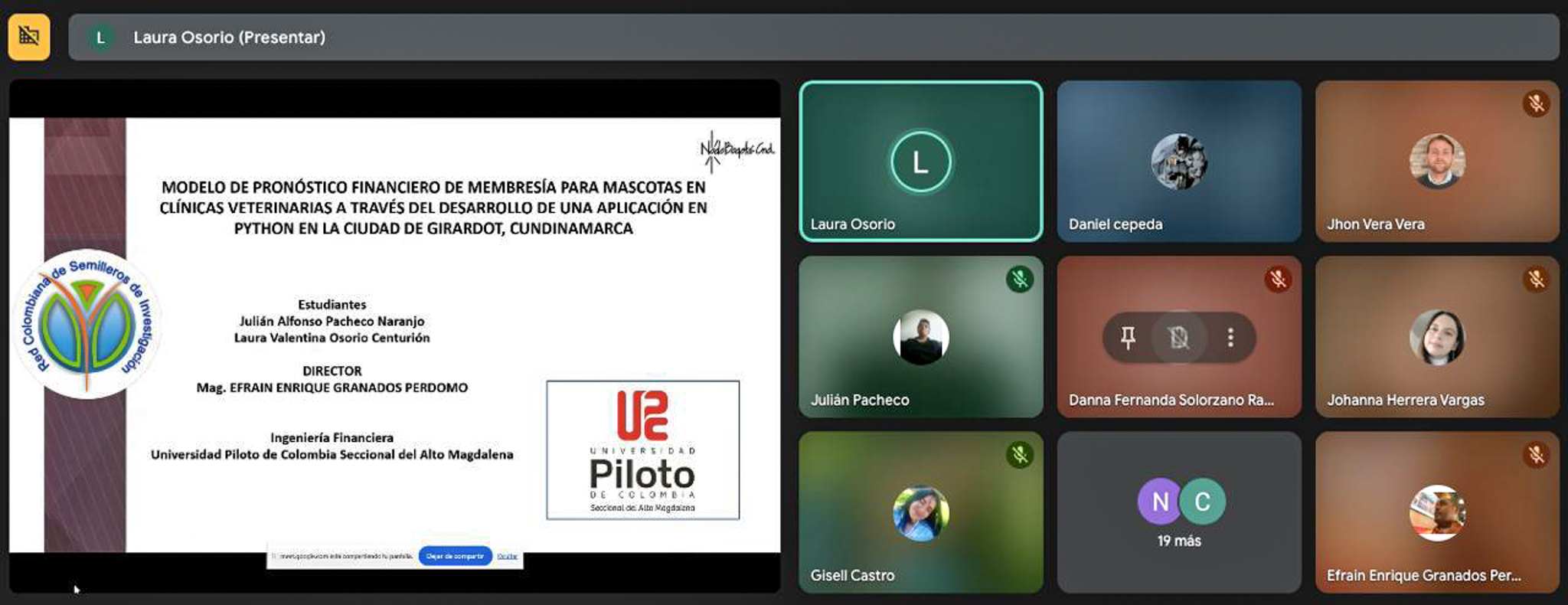This screenshot has height=605, width=1568.
Task: Select Daniel cepeda's participant tile
Action: 1179,162
